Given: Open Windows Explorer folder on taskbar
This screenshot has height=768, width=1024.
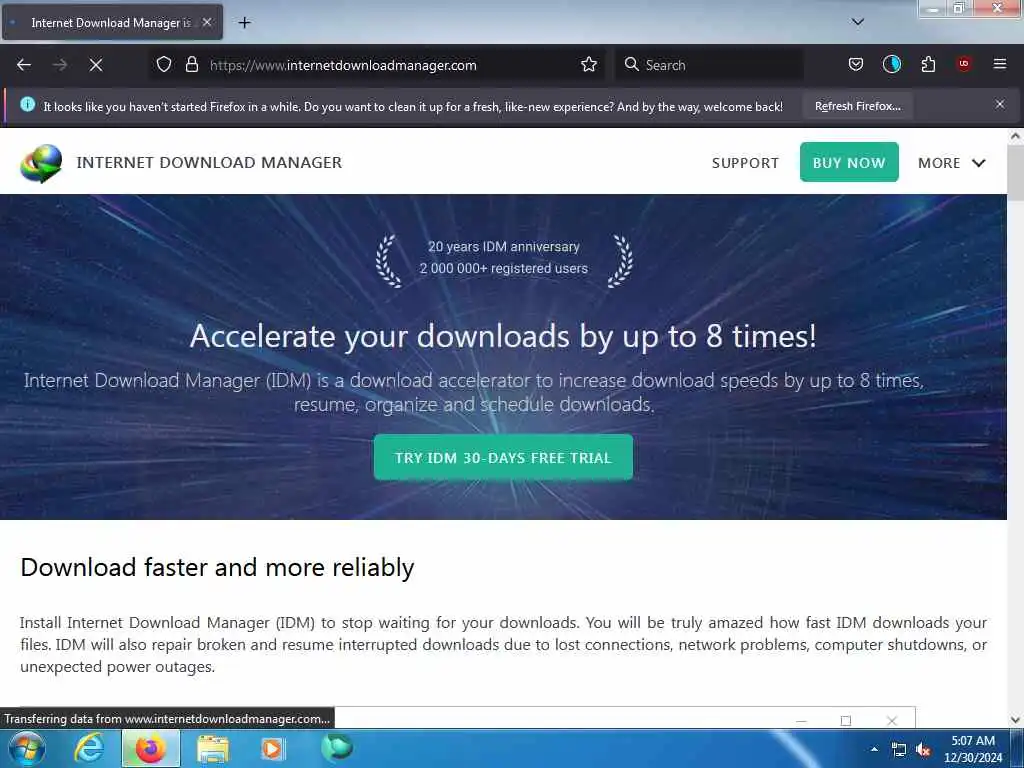Looking at the screenshot, I should tap(213, 748).
